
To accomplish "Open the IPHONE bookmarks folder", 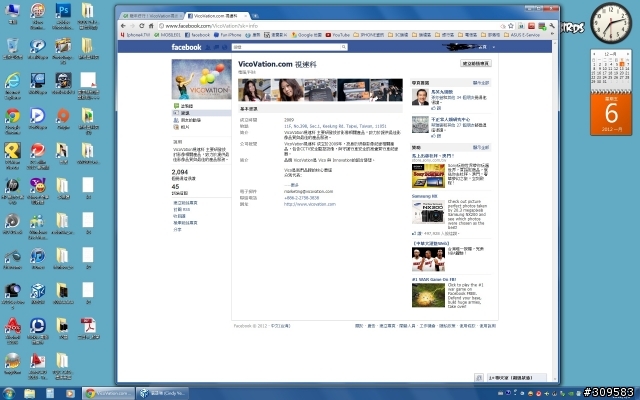I will 369,35.
